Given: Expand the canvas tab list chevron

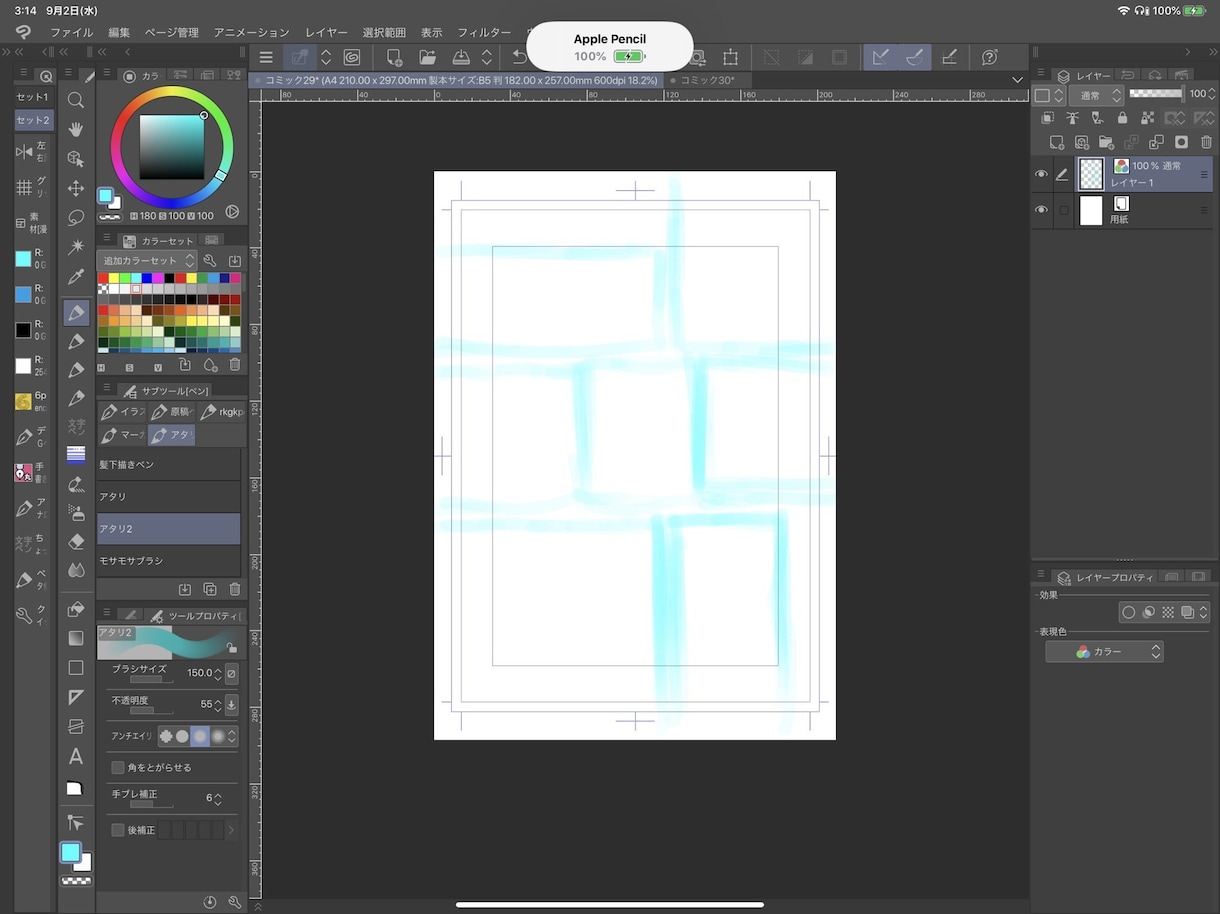Looking at the screenshot, I should click(x=1018, y=80).
